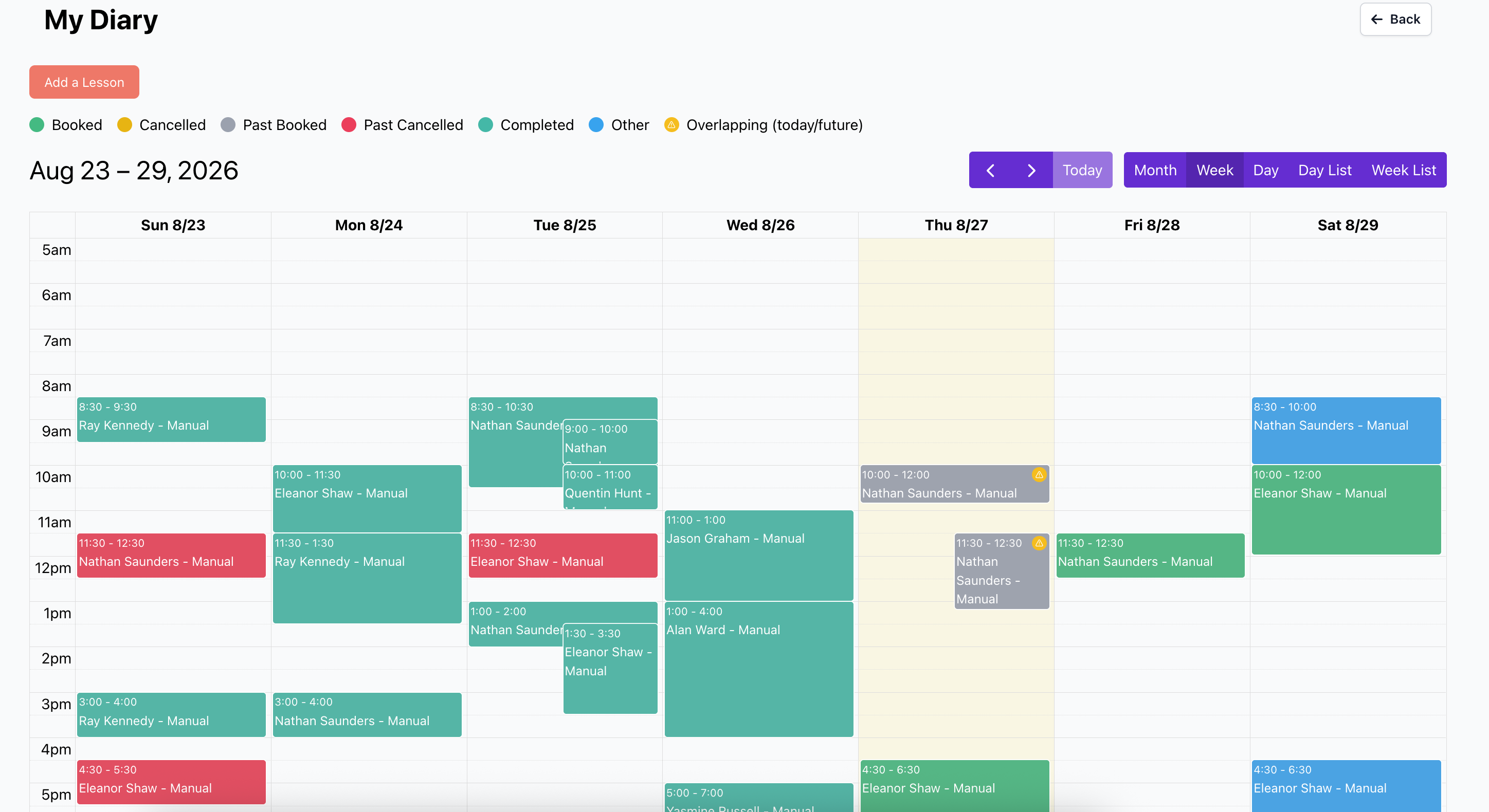
Task: Open Monday 11:30 - 1:30 Ray Kennedy lesson
Action: point(367,579)
